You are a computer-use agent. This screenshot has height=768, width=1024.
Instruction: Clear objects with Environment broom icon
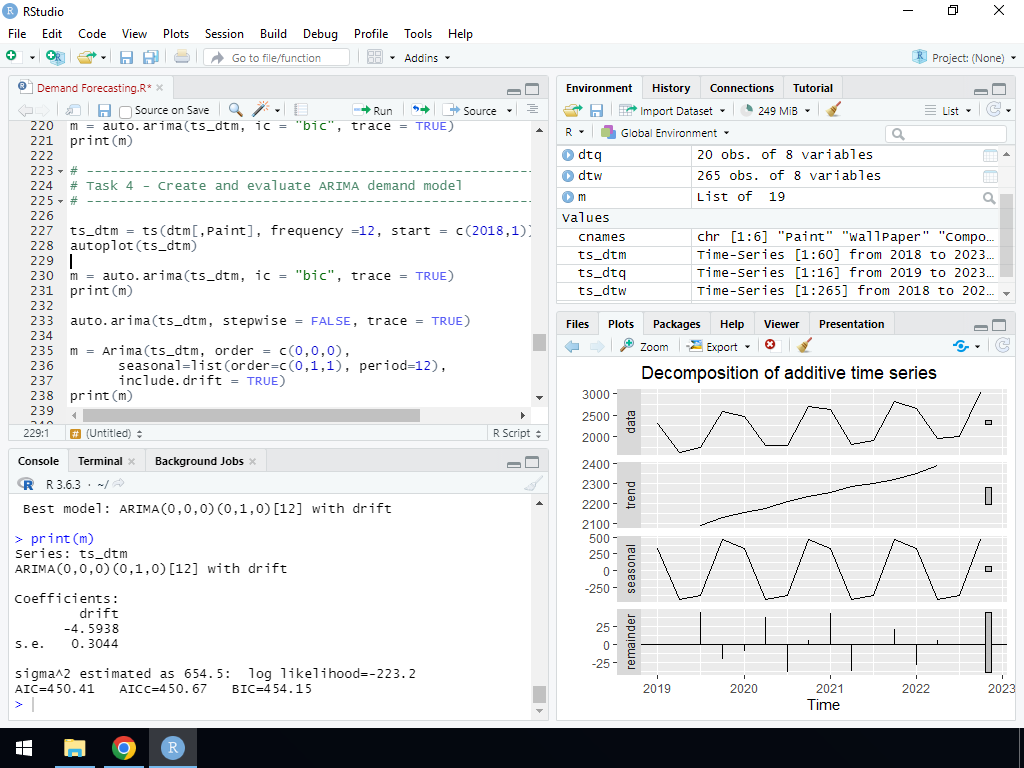[x=834, y=110]
